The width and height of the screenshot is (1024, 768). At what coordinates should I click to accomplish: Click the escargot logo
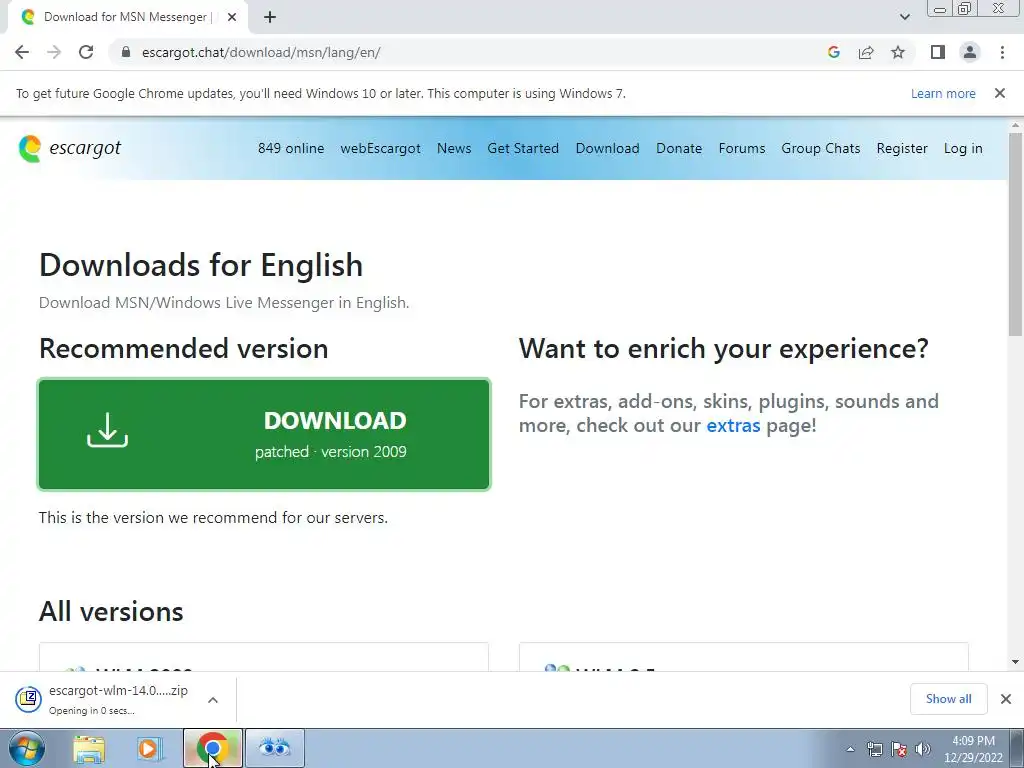pyautogui.click(x=69, y=148)
